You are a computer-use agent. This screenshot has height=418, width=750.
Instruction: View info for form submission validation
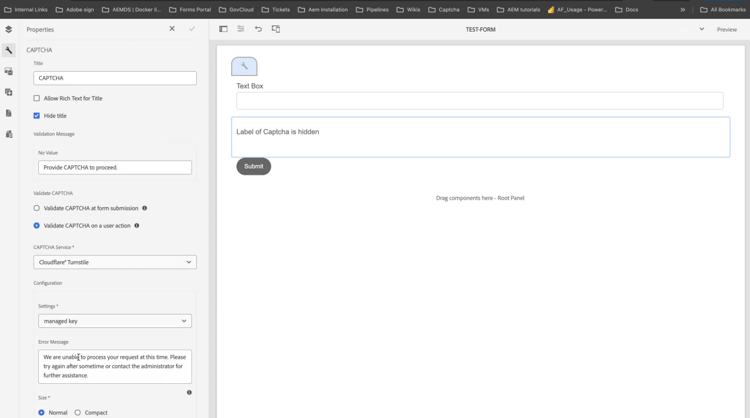coord(144,208)
